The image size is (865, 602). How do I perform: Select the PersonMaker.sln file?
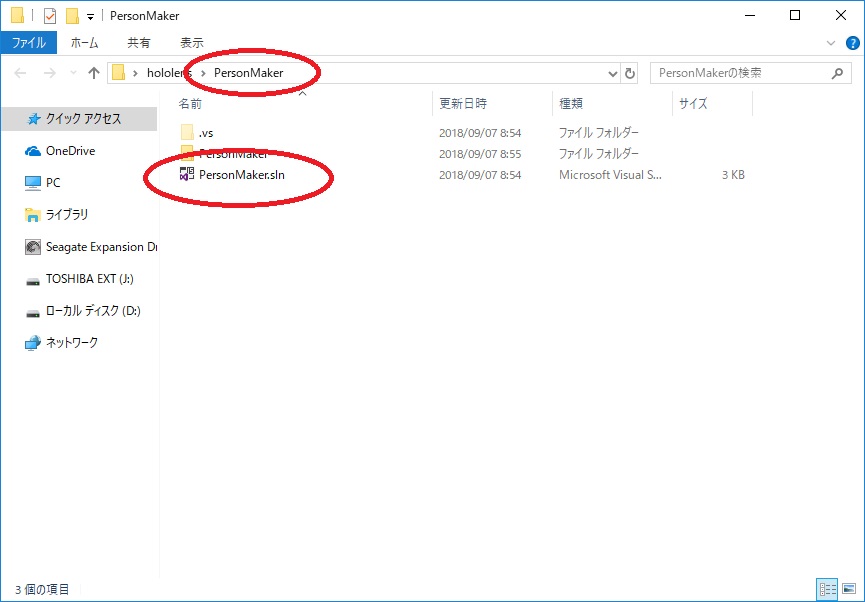242,175
